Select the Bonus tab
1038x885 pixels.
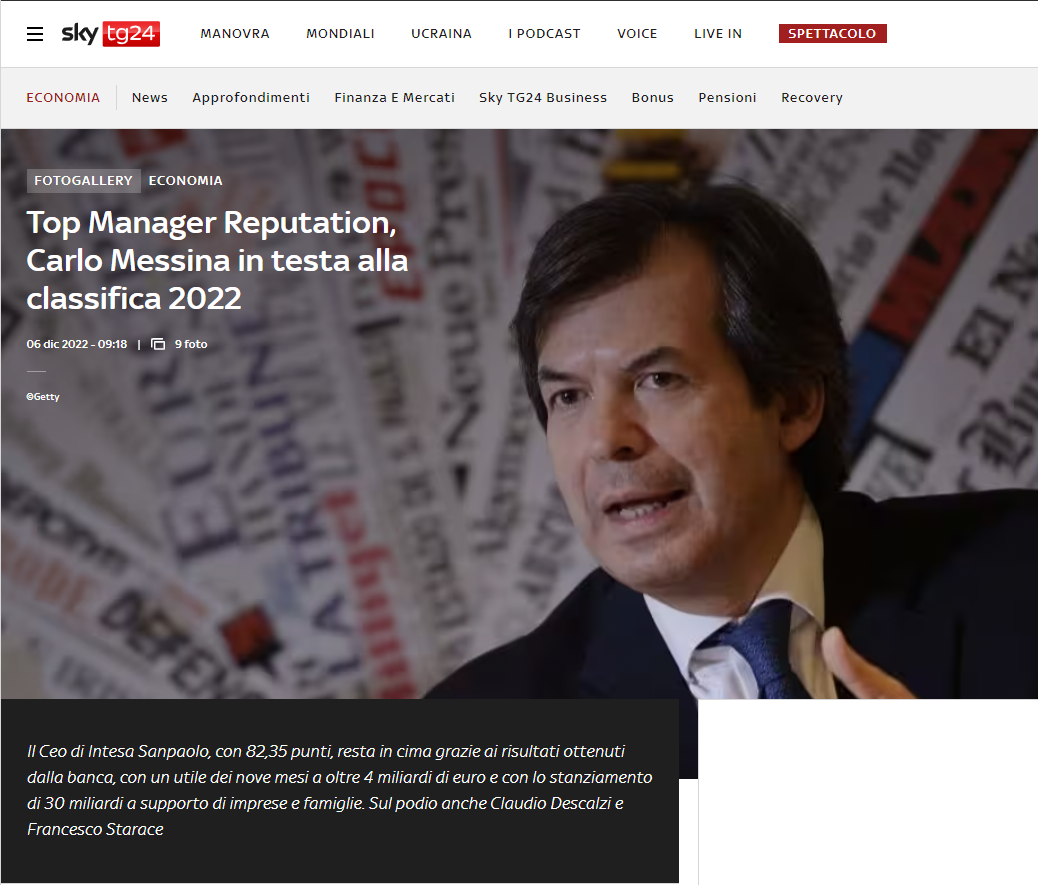[652, 98]
